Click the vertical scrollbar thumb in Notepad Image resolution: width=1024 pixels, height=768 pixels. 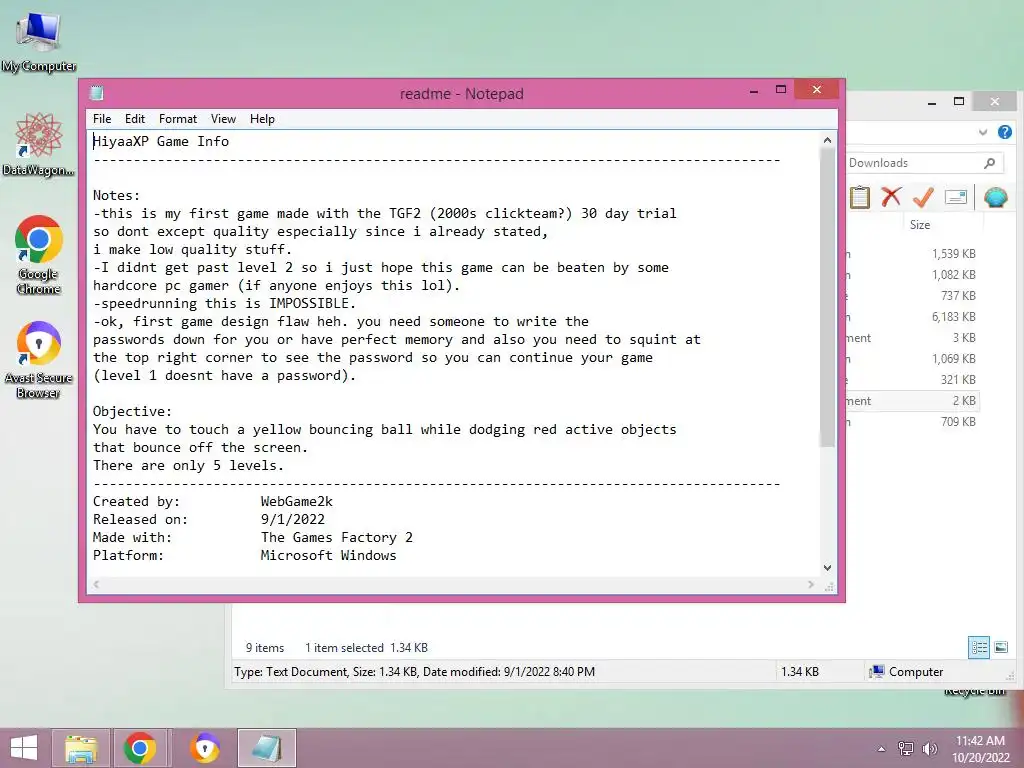(827, 298)
